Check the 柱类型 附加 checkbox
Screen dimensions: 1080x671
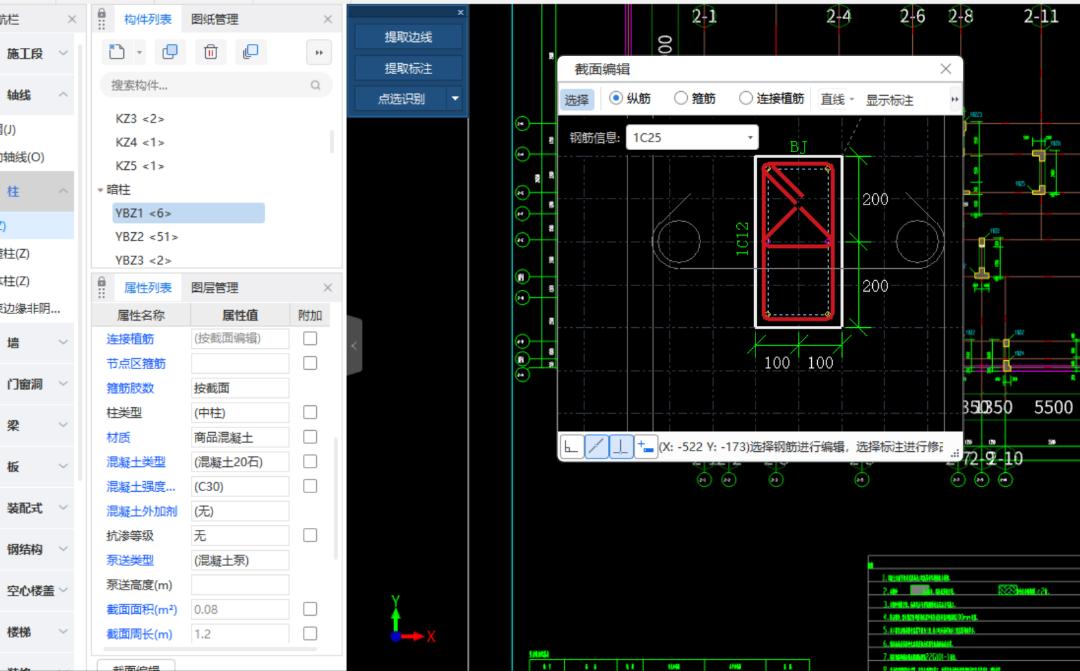coord(310,412)
